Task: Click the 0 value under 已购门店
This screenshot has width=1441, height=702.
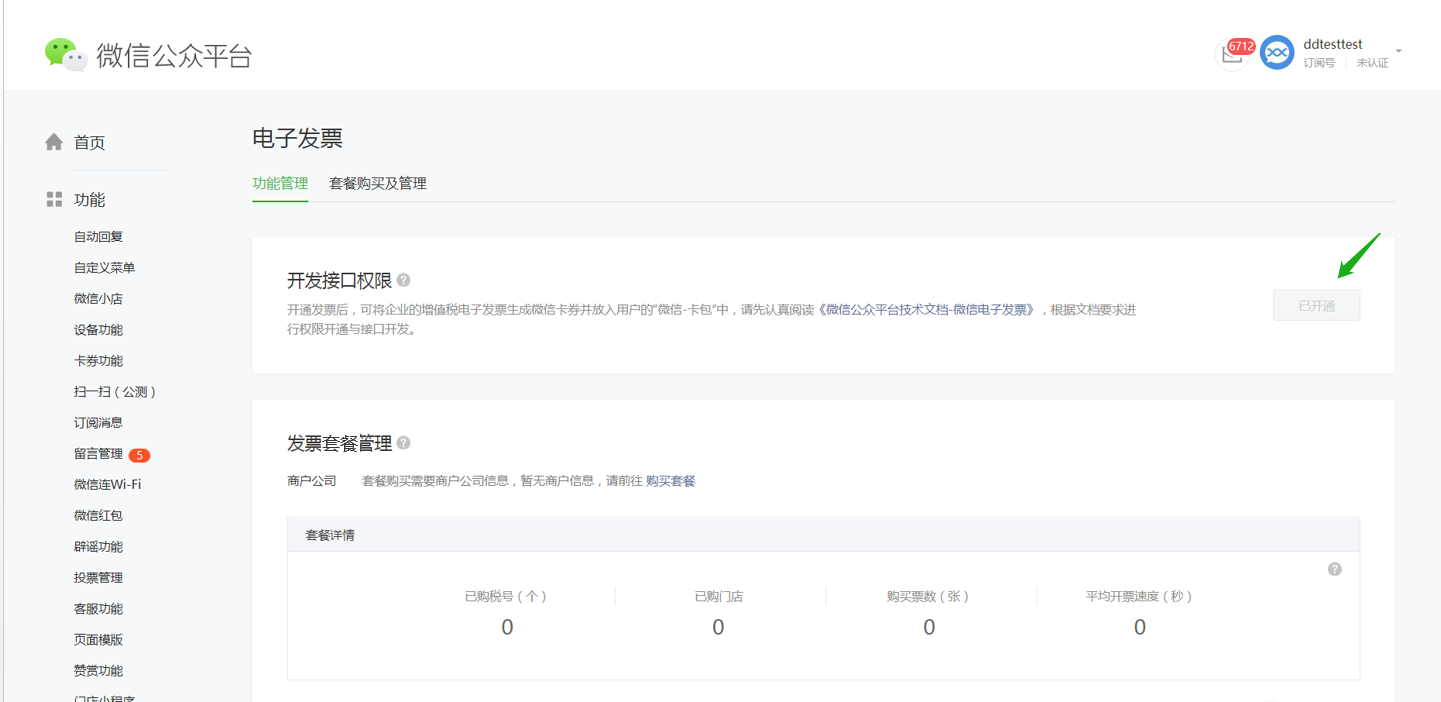Action: click(718, 628)
